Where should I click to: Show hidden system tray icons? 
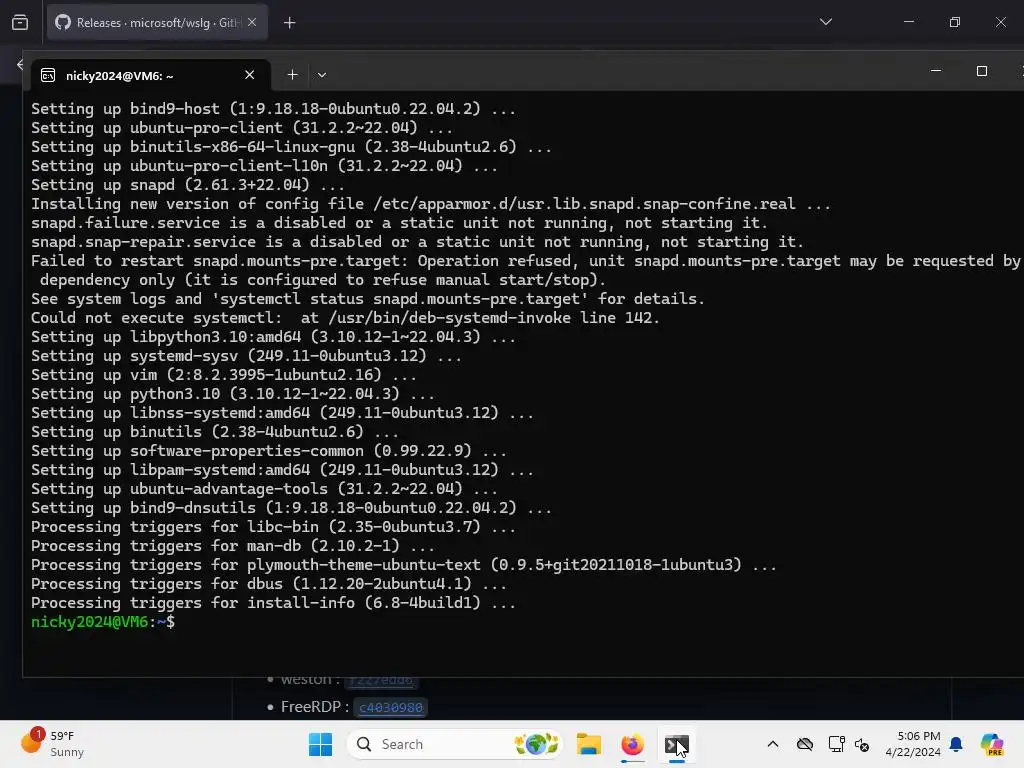coord(773,744)
